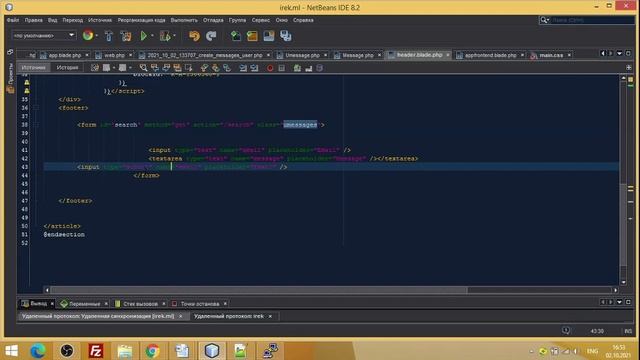
Task: Click the synchronize files toolbar icon
Action: [x=286, y=36]
